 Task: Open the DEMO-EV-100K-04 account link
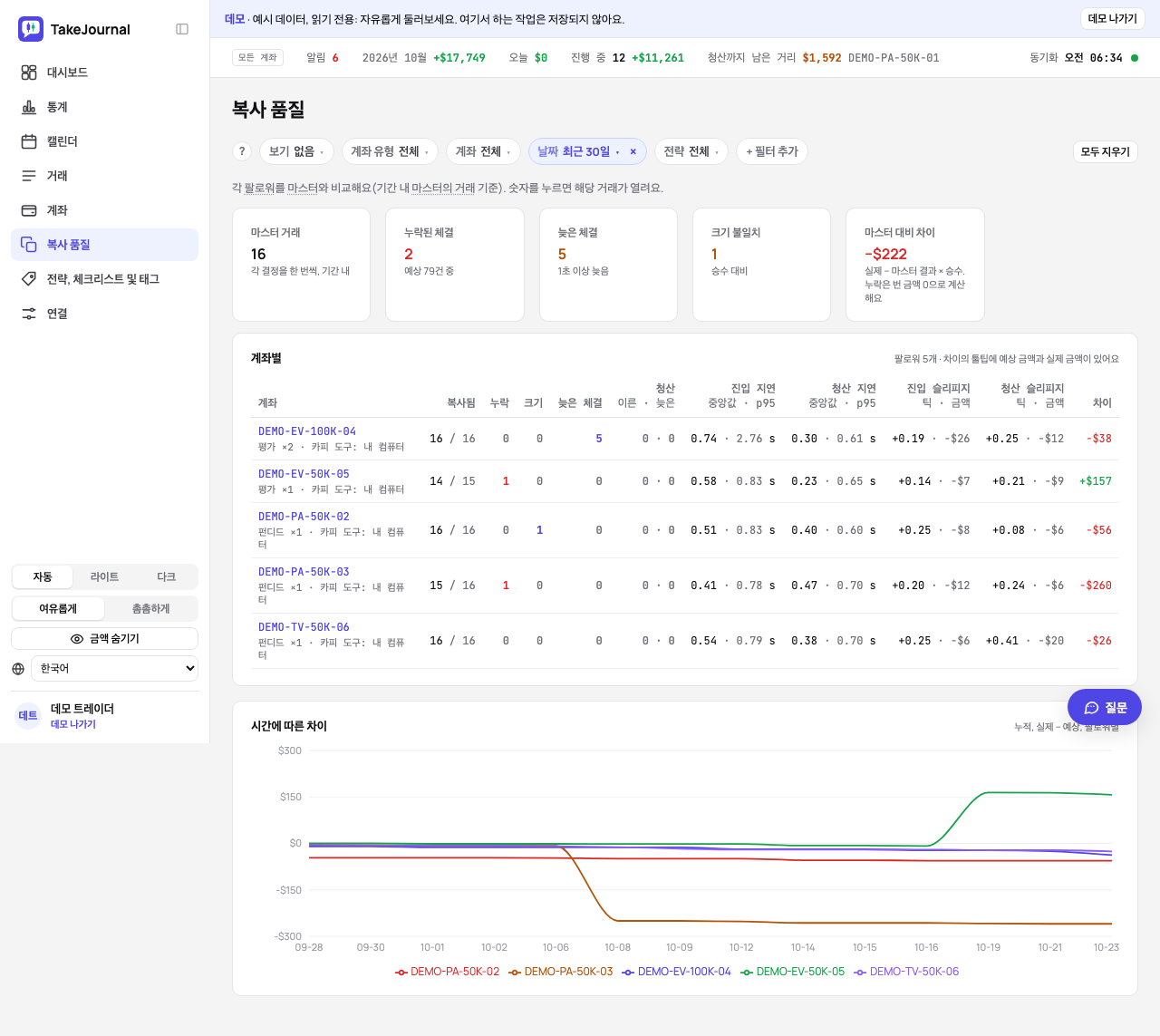tap(307, 431)
